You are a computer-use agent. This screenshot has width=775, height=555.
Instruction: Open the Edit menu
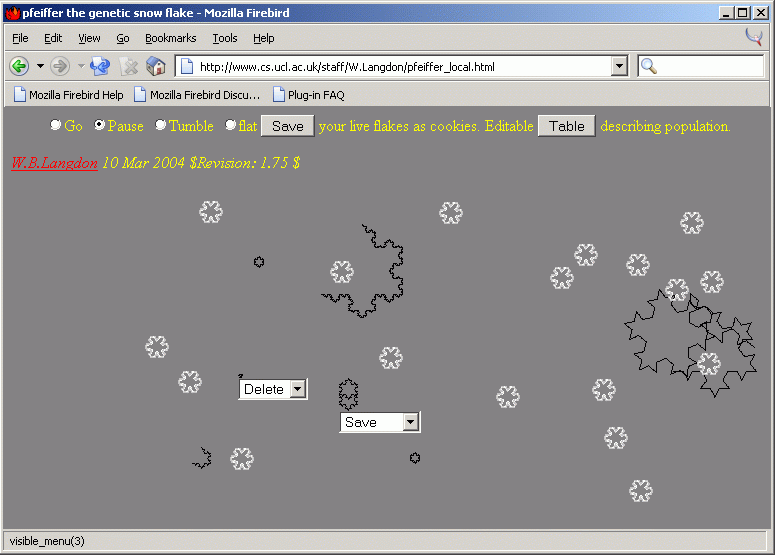tap(53, 38)
